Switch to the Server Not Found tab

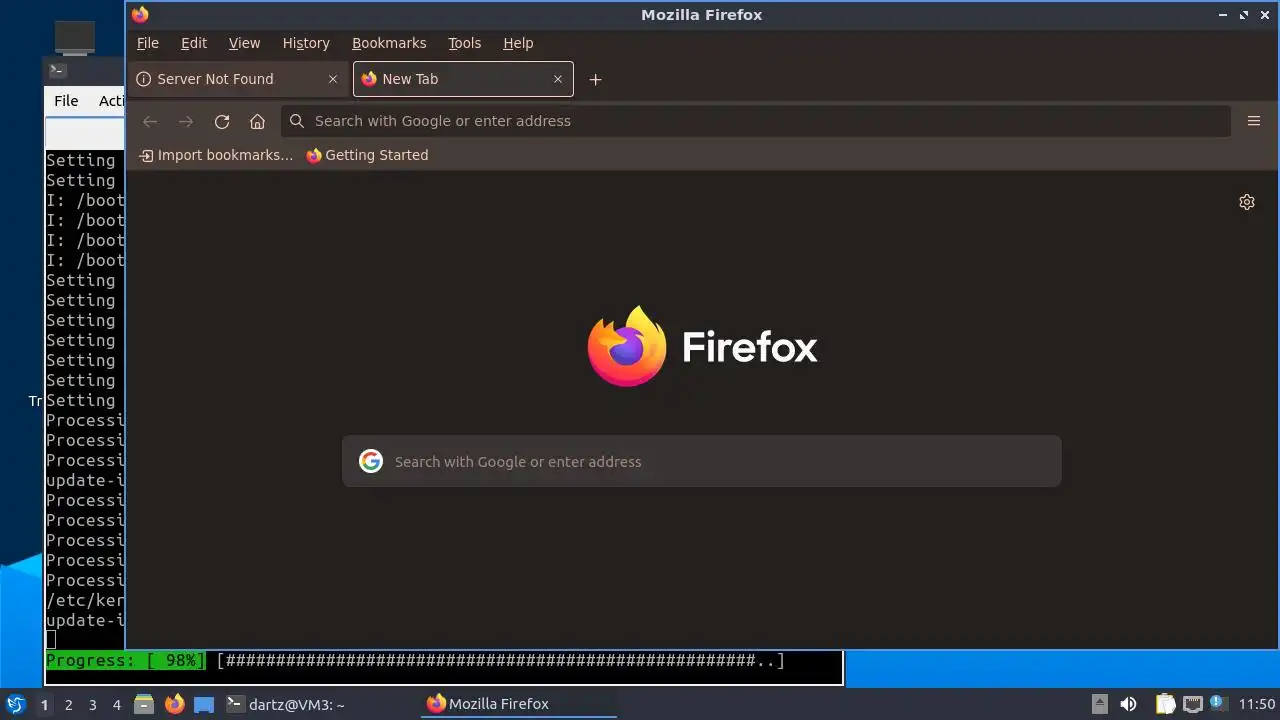238,79
